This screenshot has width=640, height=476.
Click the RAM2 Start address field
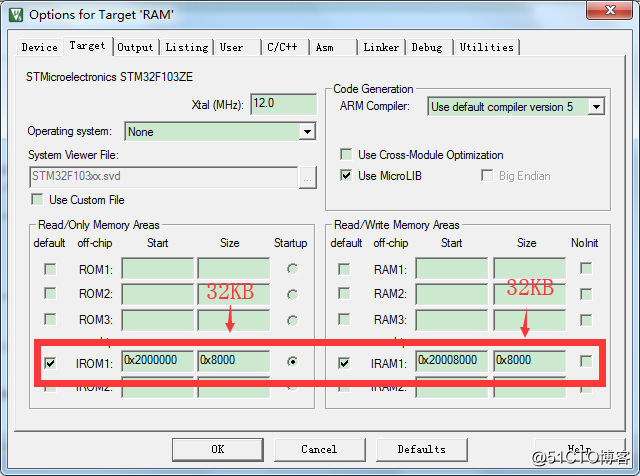[452, 294]
